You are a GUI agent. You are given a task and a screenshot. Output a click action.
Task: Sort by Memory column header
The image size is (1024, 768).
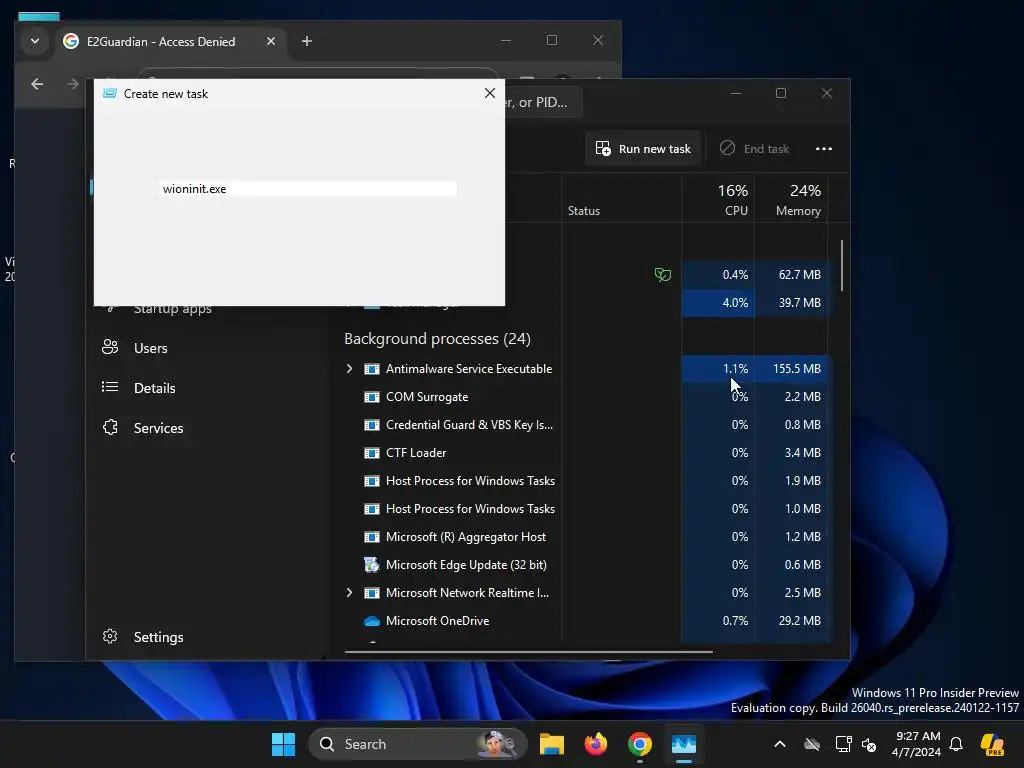[x=791, y=199]
